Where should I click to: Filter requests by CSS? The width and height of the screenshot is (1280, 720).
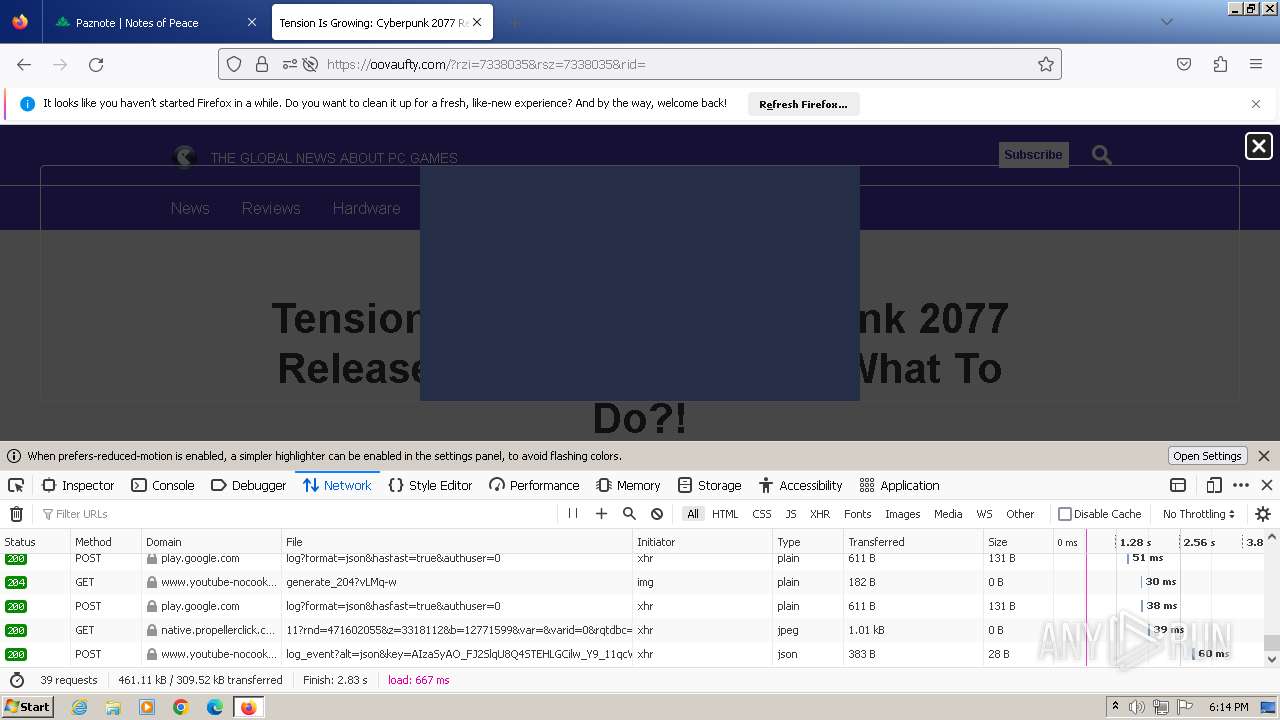click(x=762, y=514)
